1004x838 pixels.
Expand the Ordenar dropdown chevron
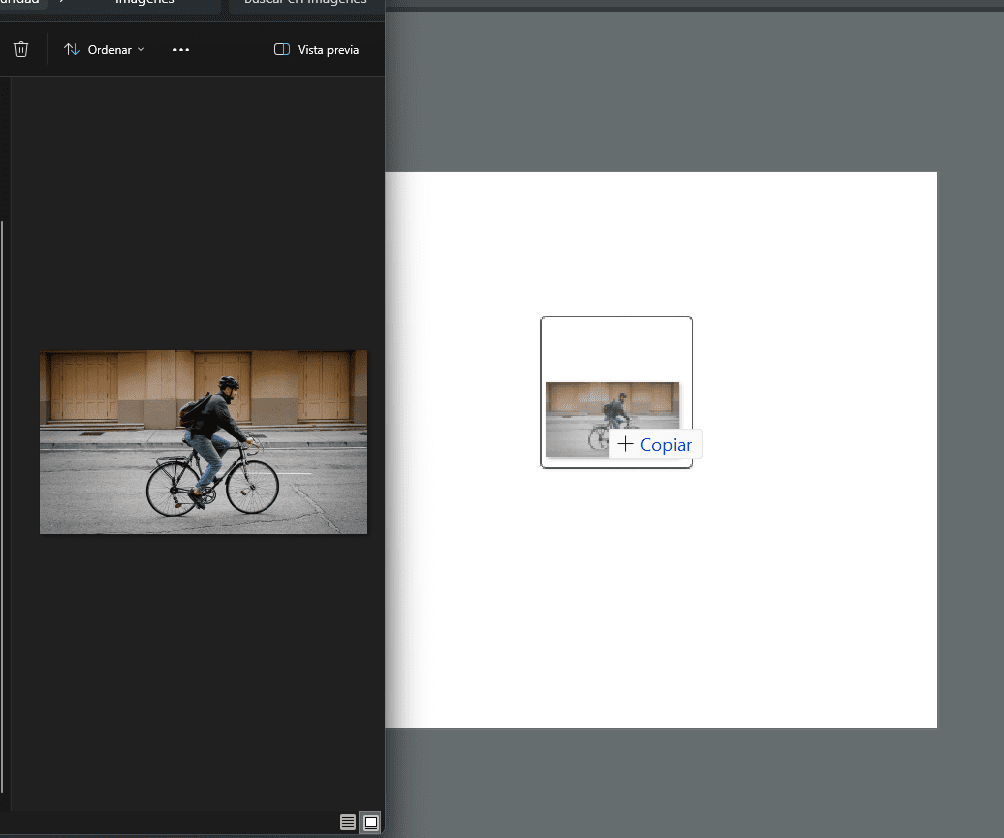pyautogui.click(x=141, y=49)
